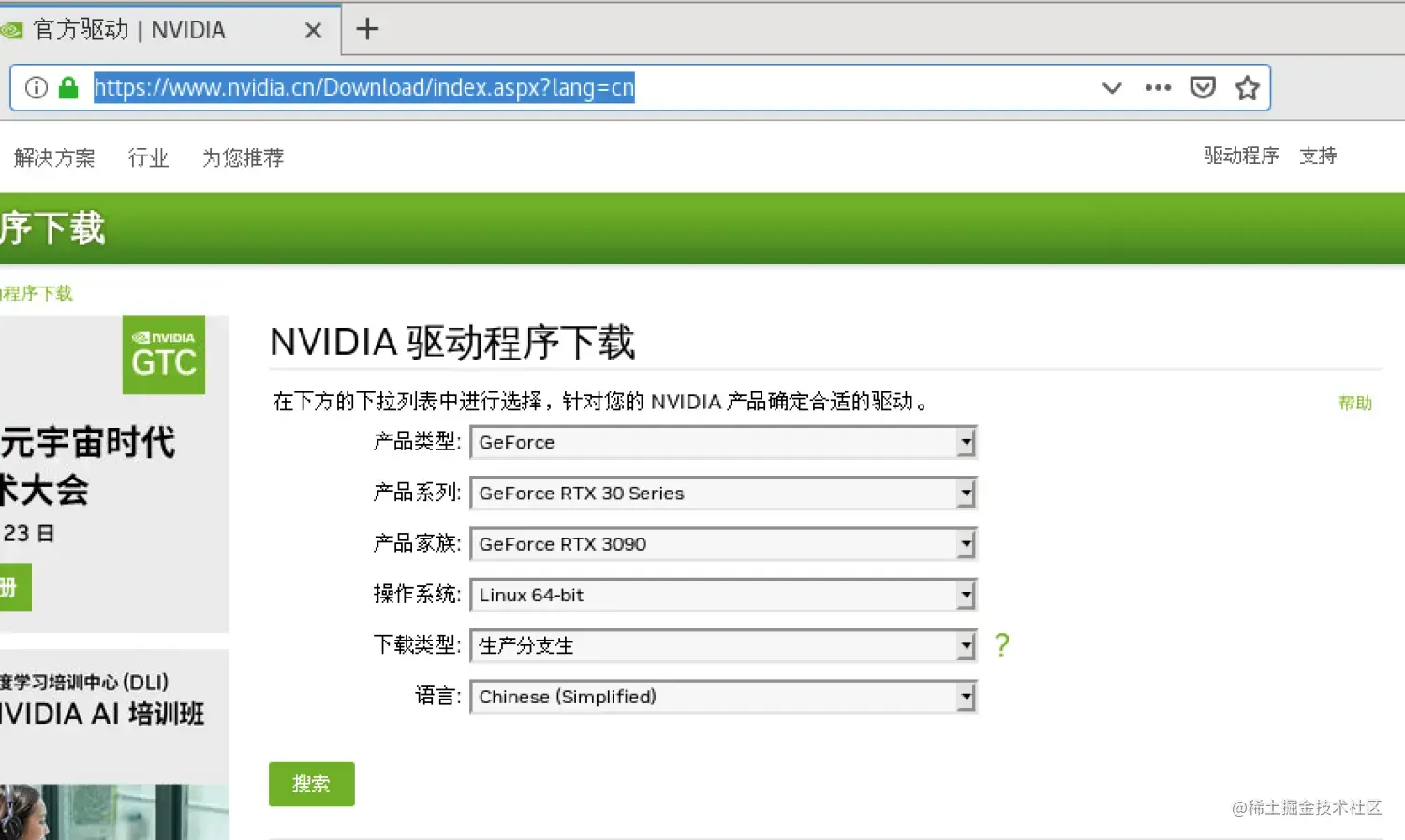Click the NVIDIA GTC logo banner
The height and width of the screenshot is (840, 1405).
(x=163, y=355)
